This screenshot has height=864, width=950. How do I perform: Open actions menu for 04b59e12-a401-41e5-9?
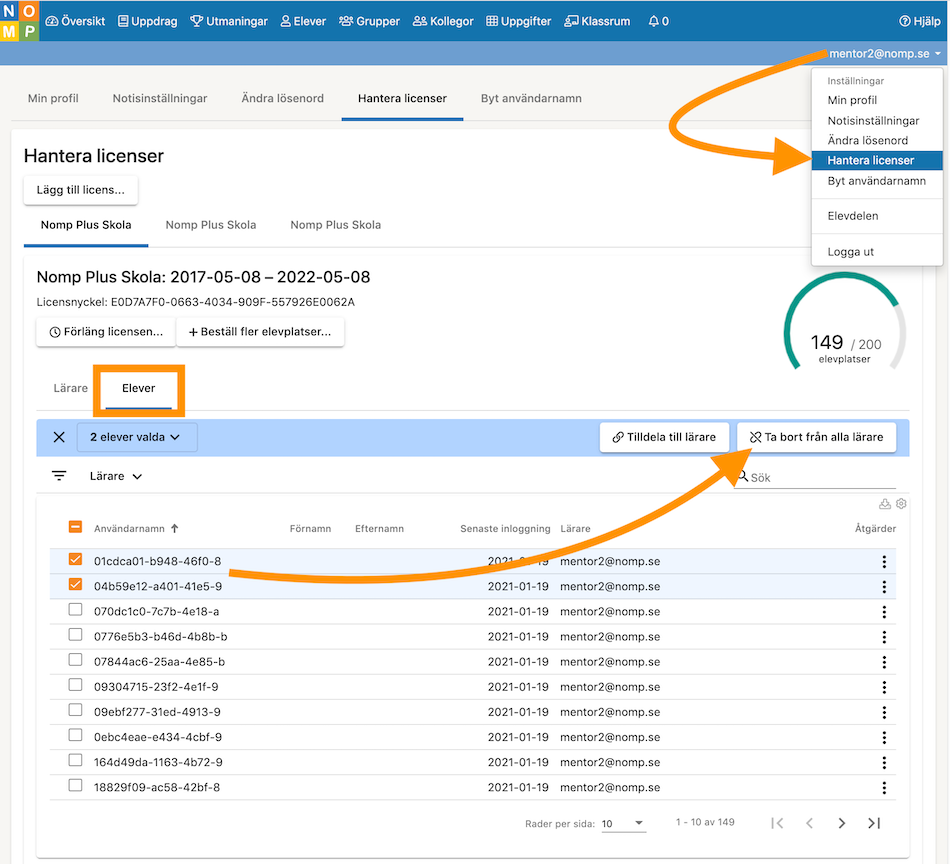(x=884, y=587)
